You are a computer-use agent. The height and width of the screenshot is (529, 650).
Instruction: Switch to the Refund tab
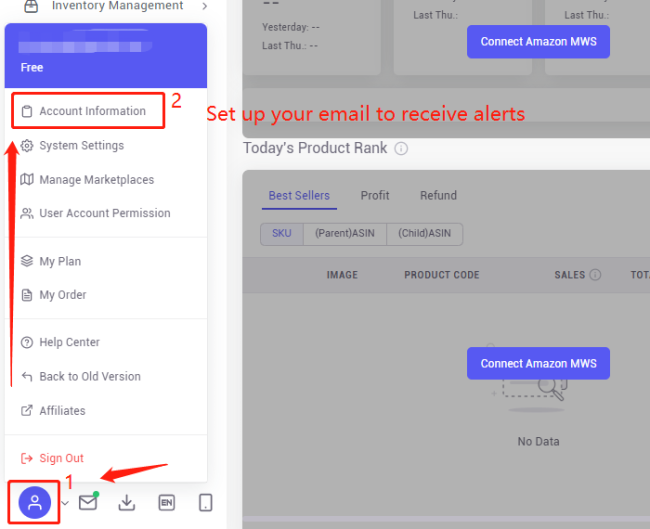[x=438, y=195]
